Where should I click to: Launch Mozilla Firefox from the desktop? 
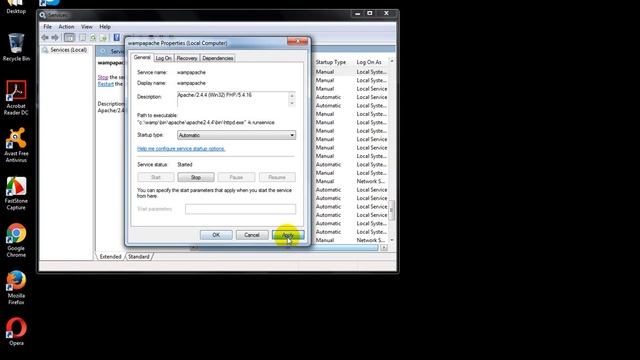point(16,288)
